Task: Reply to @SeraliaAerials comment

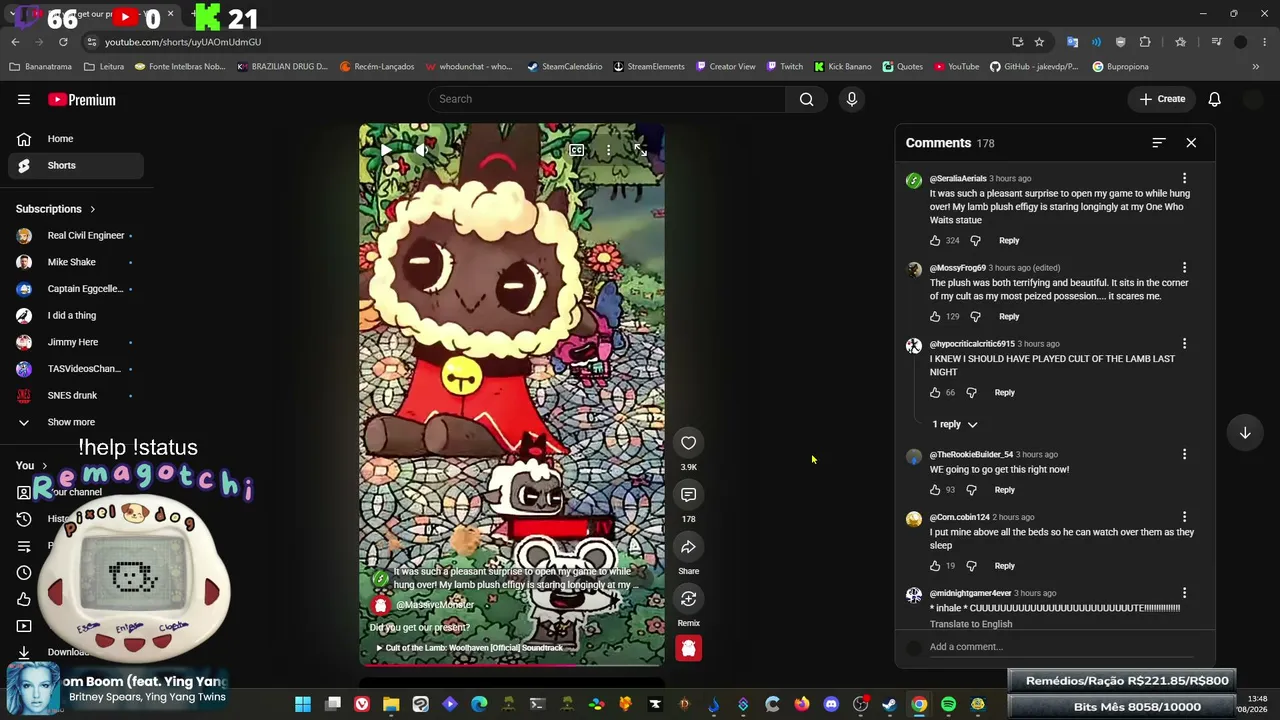Action: click(1009, 241)
